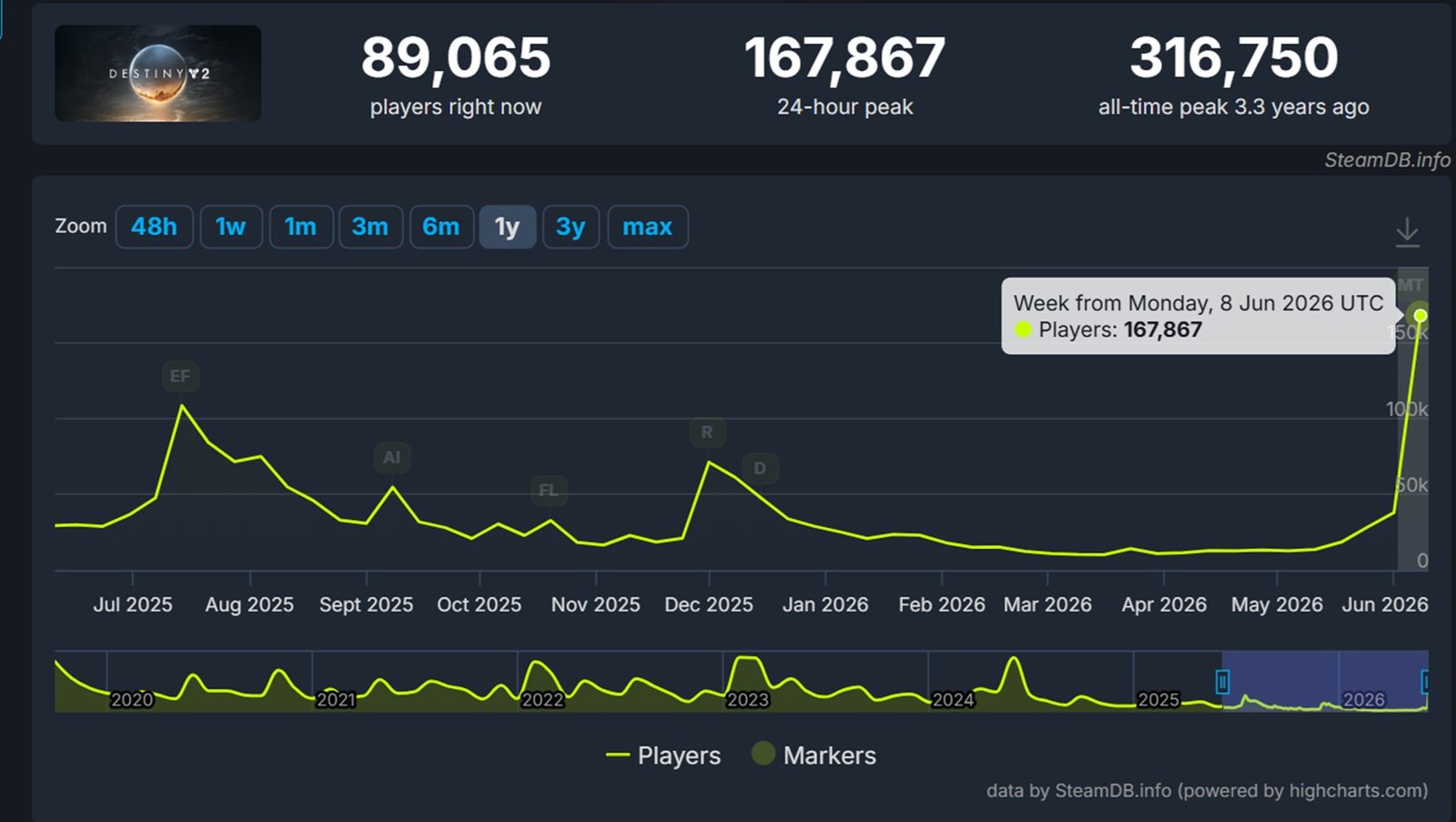Click the Mar 2026 axis label
Image resolution: width=1456 pixels, height=822 pixels.
click(x=1047, y=604)
